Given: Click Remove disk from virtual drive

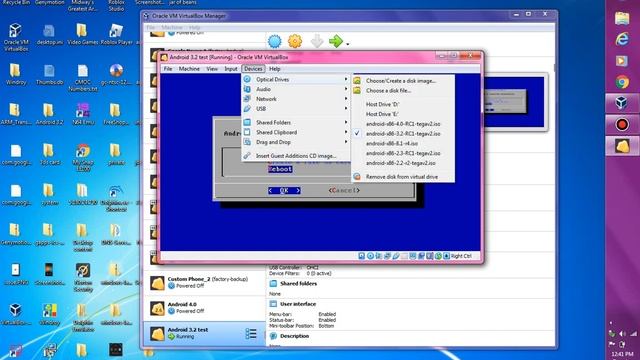Looking at the screenshot, I should point(403,177).
